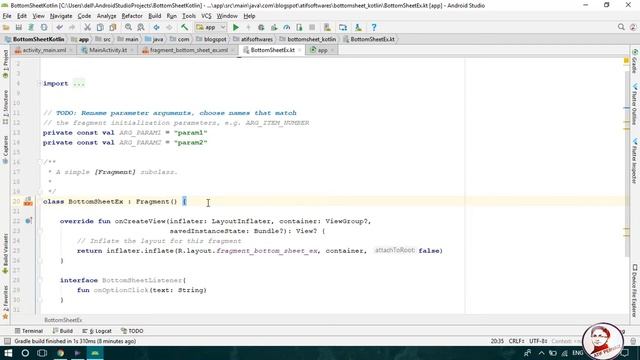Open the app run configuration dropdown
The height and width of the screenshot is (360, 640).
pos(211,27)
